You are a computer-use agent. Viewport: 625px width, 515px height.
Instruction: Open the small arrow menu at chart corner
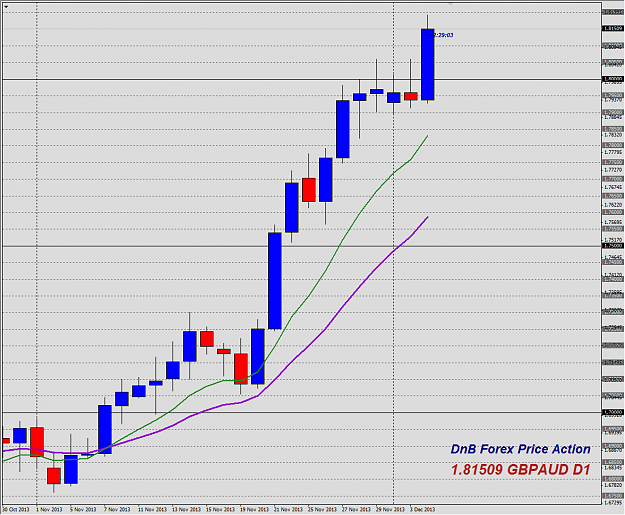coord(6,6)
